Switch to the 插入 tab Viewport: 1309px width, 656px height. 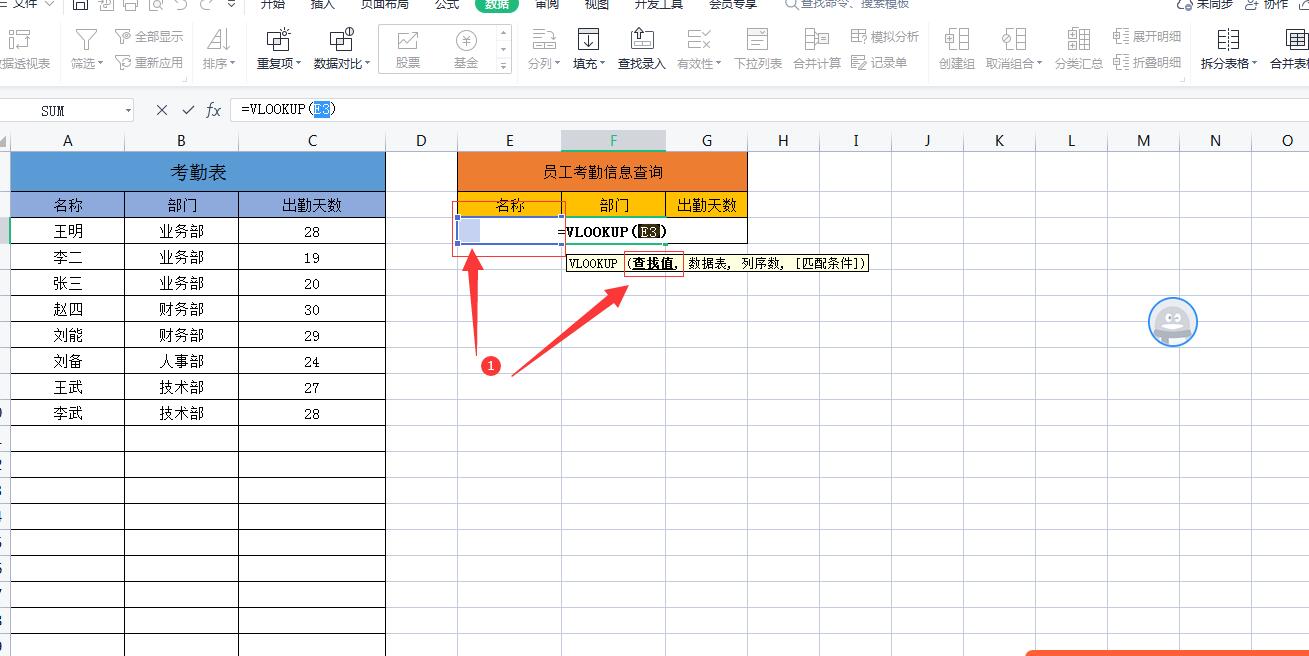[323, 5]
